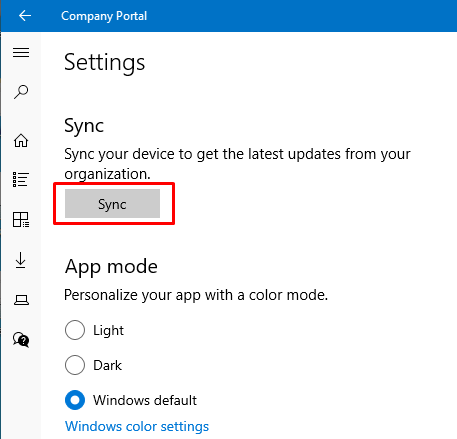This screenshot has height=439, width=457.
Task: Open the hamburger navigation menu
Action: coord(21,52)
